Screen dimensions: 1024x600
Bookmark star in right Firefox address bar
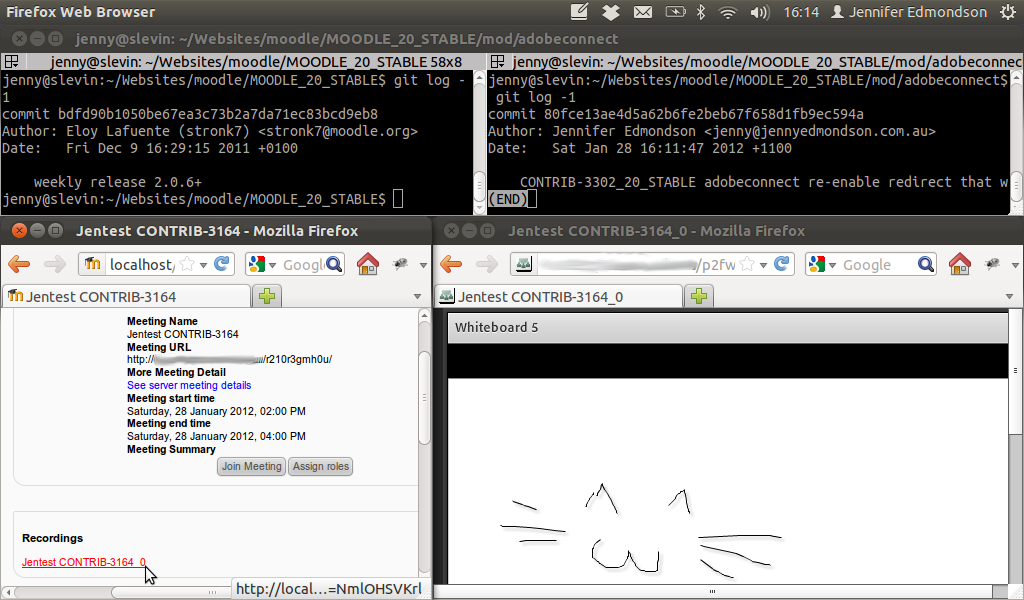tap(747, 264)
